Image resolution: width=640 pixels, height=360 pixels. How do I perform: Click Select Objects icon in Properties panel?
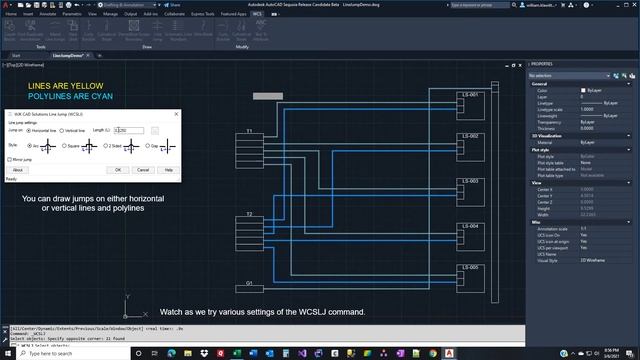pyautogui.click(x=624, y=76)
